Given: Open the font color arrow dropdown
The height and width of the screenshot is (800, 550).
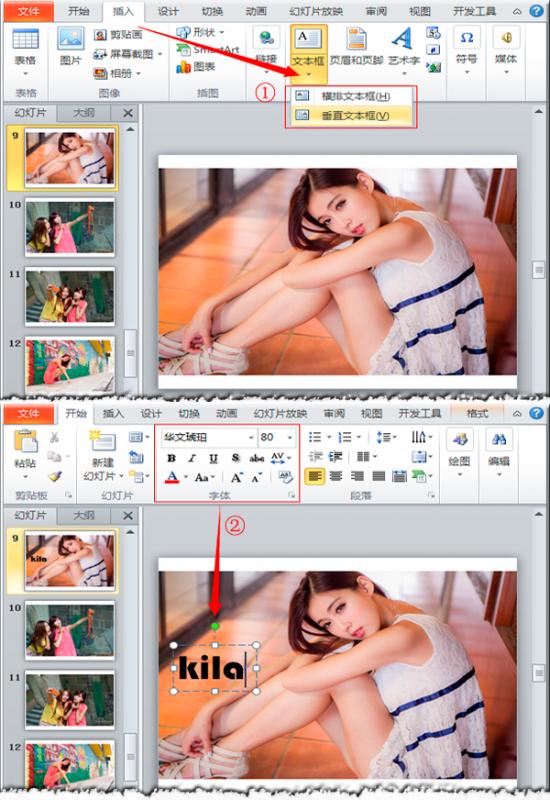Looking at the screenshot, I should 186,478.
